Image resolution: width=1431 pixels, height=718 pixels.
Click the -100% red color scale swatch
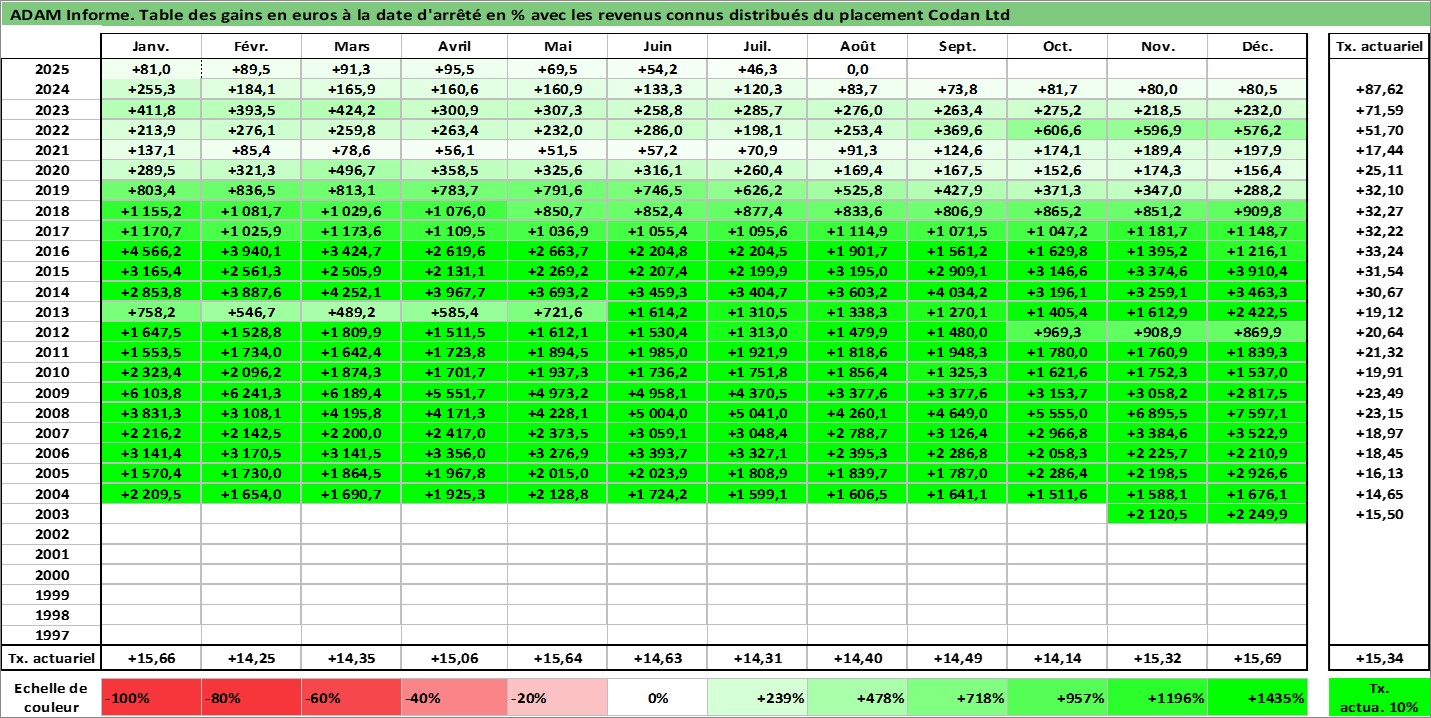pos(151,698)
